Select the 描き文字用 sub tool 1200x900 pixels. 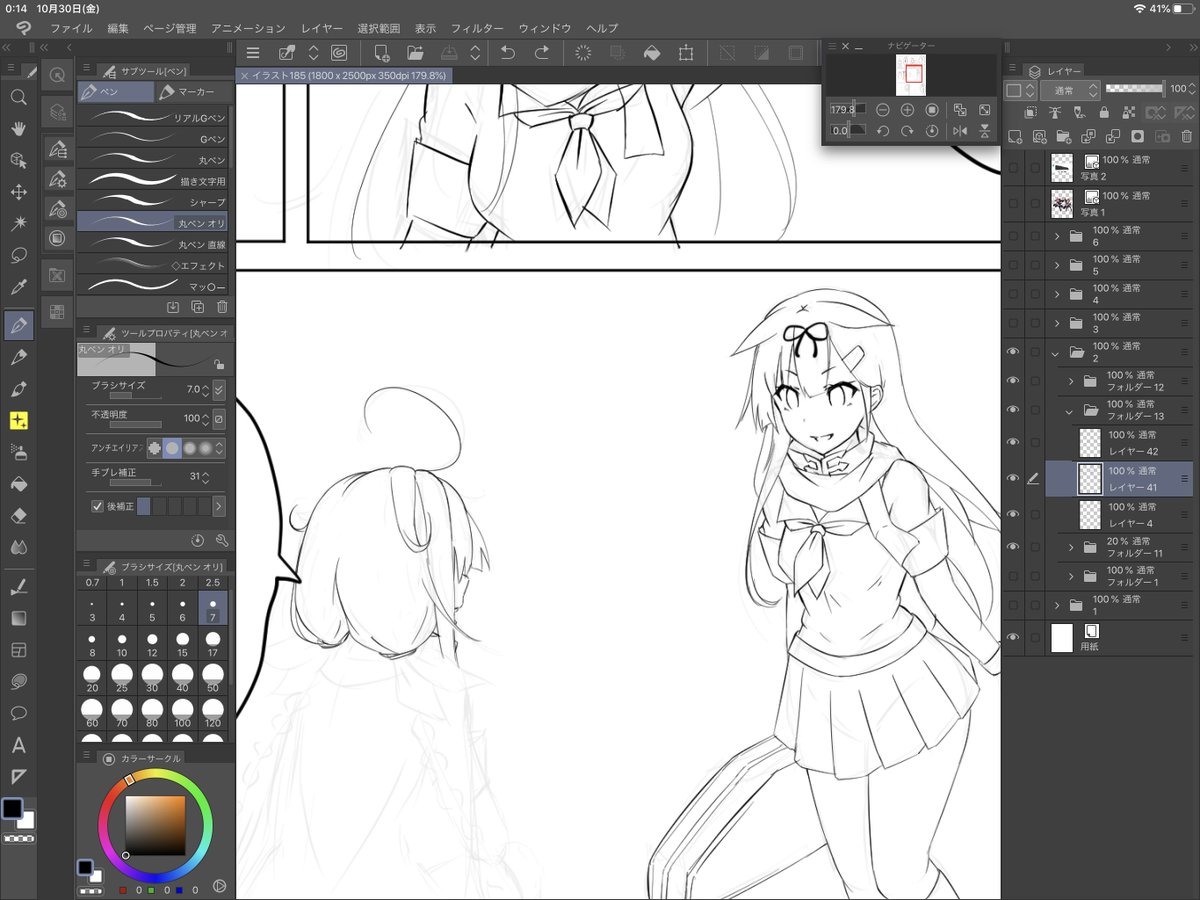[x=153, y=181]
